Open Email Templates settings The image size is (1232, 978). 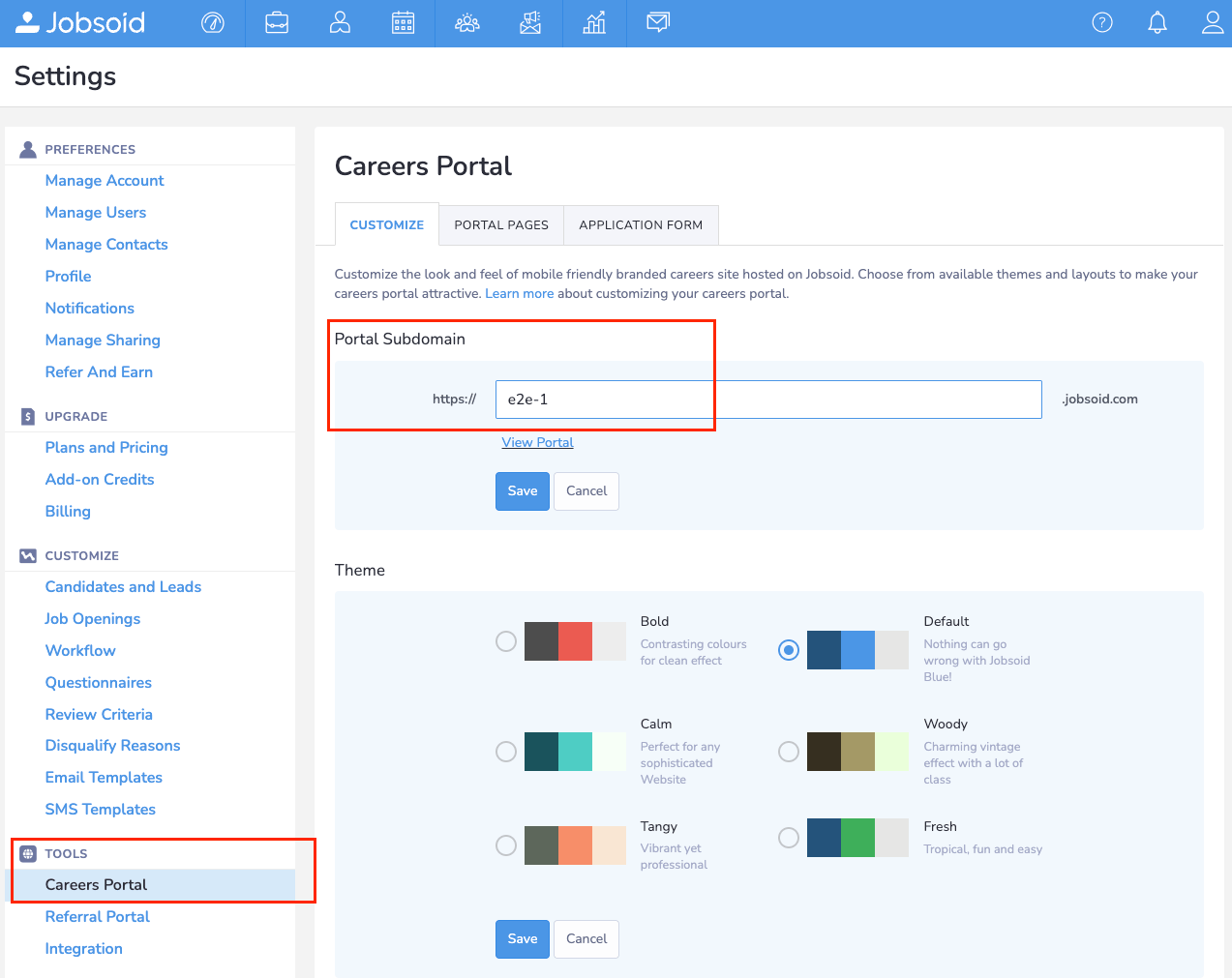pos(104,777)
